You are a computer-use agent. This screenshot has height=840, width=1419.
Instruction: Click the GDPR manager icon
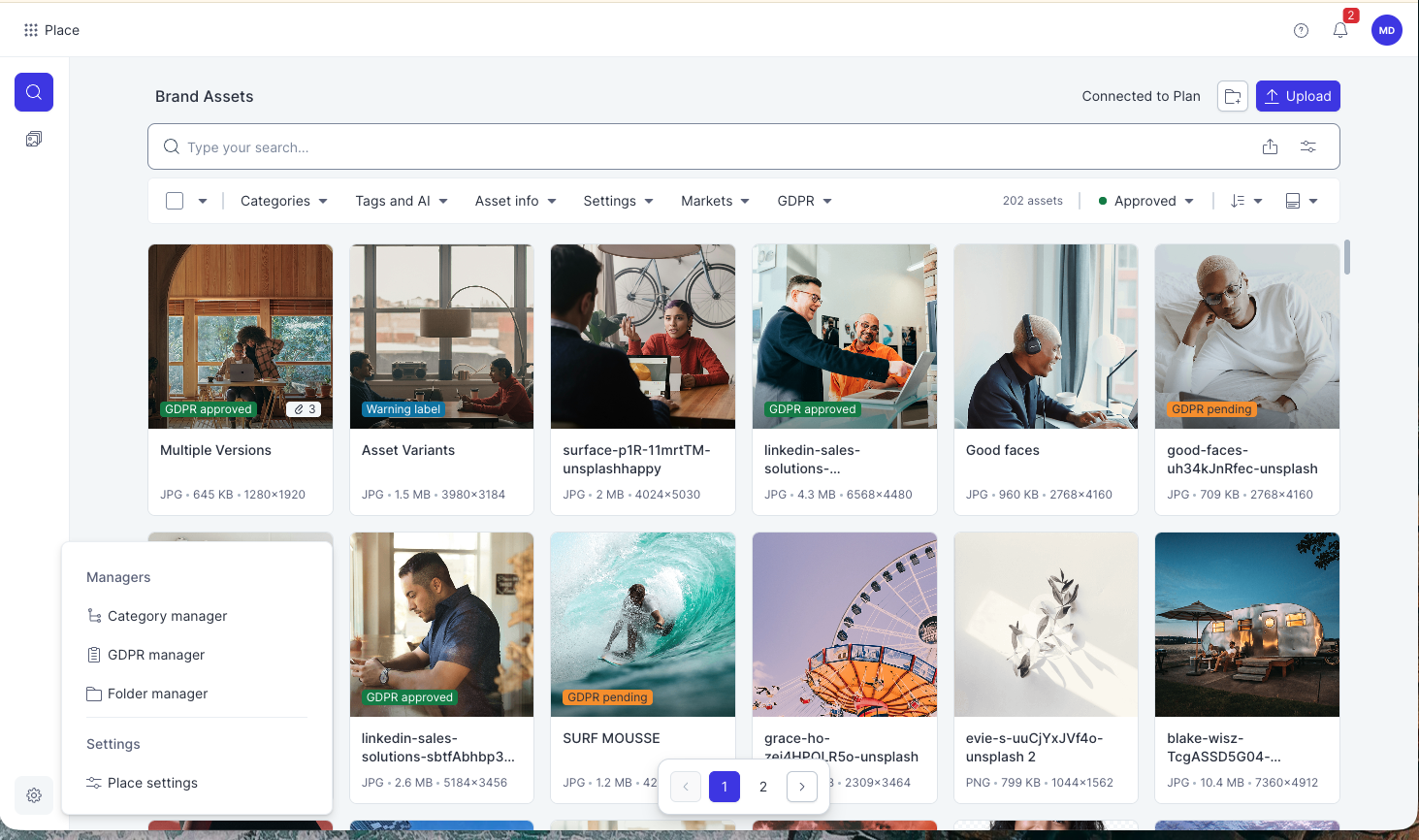[94, 655]
